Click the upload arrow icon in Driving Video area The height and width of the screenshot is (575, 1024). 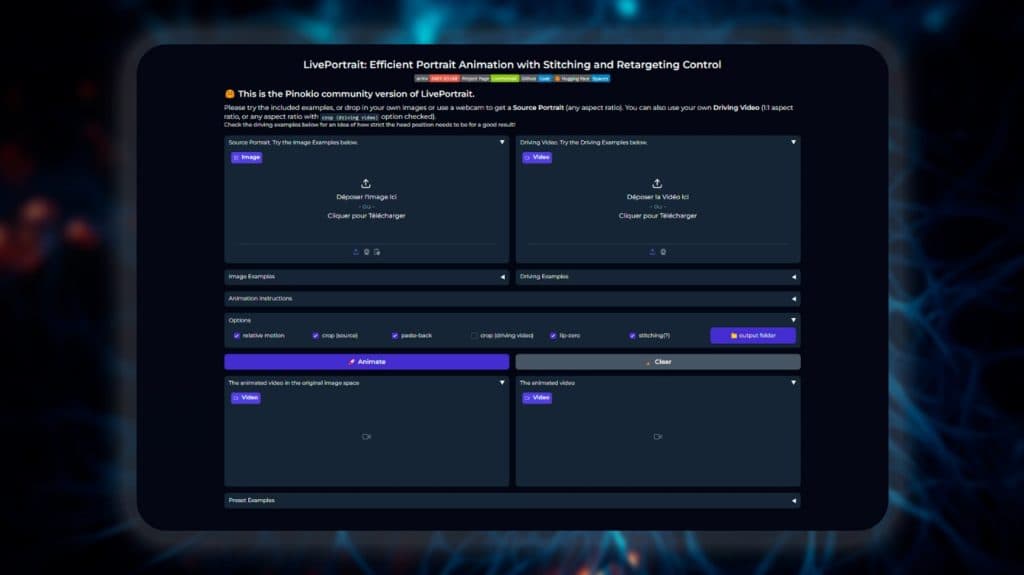pos(657,183)
